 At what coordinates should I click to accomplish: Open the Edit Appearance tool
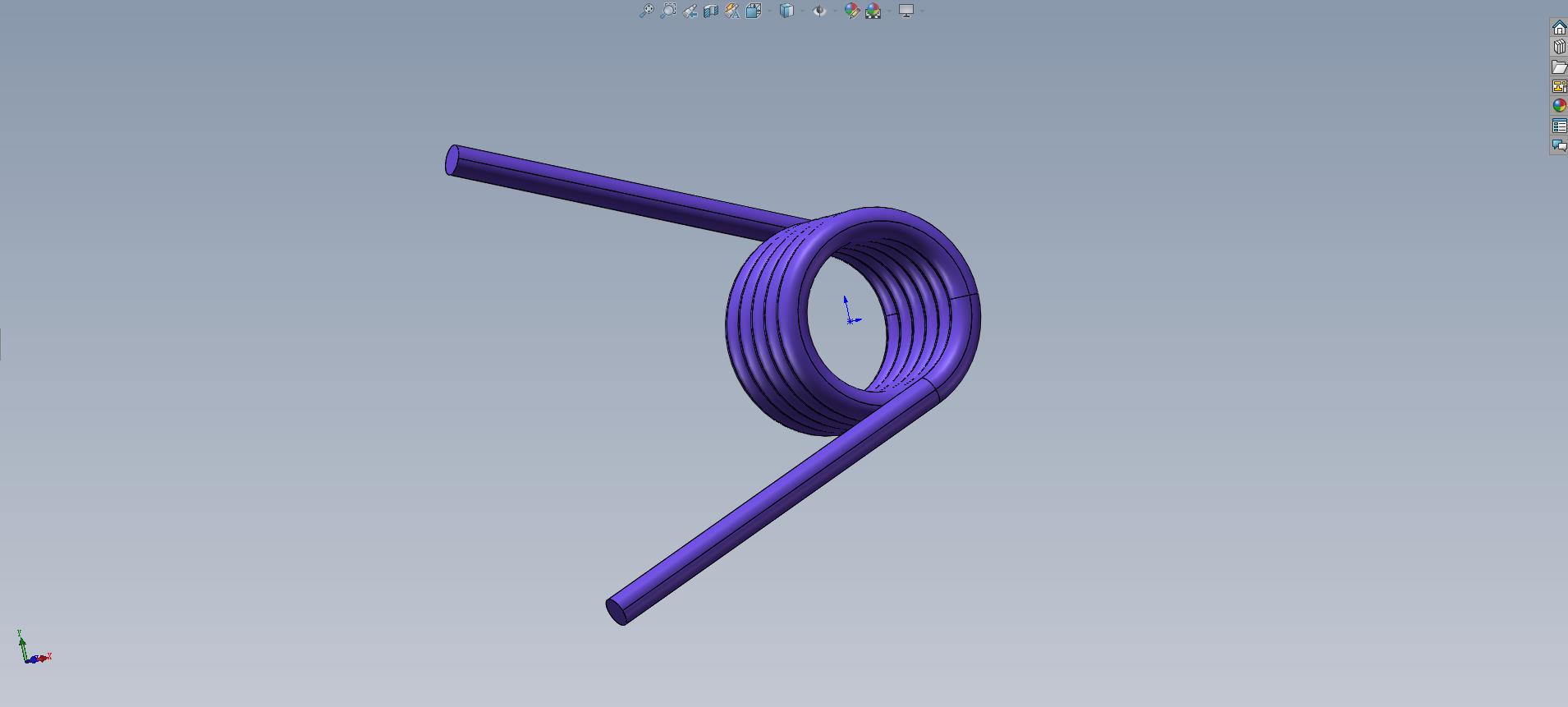pos(851,11)
